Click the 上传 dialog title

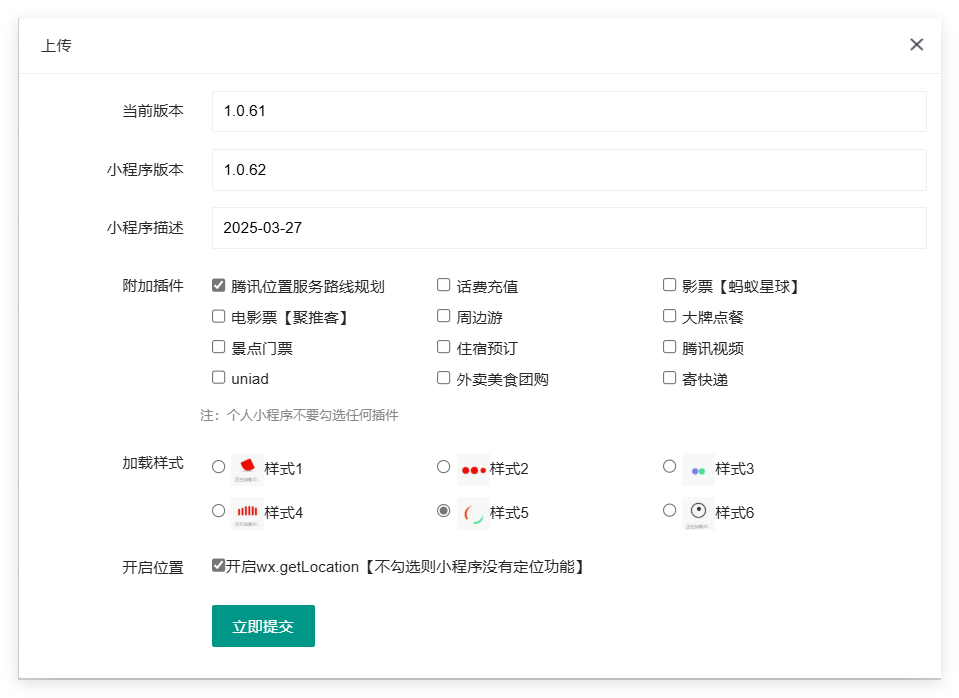56,45
